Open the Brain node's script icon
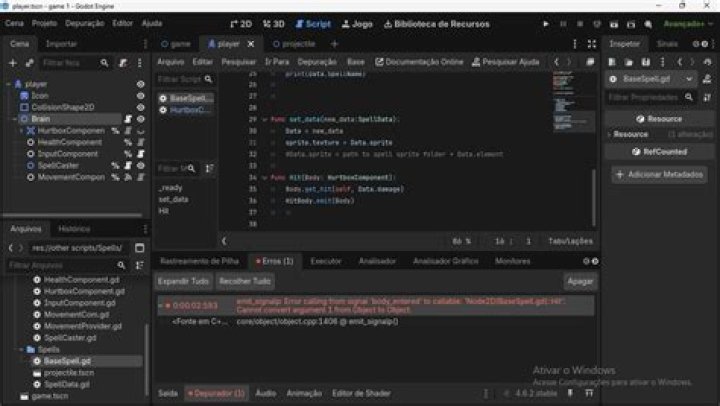Viewport: 720px width, 406px height. (x=128, y=119)
